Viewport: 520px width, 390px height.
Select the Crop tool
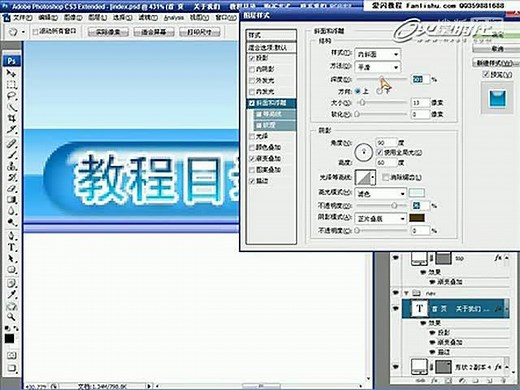click(x=11, y=118)
